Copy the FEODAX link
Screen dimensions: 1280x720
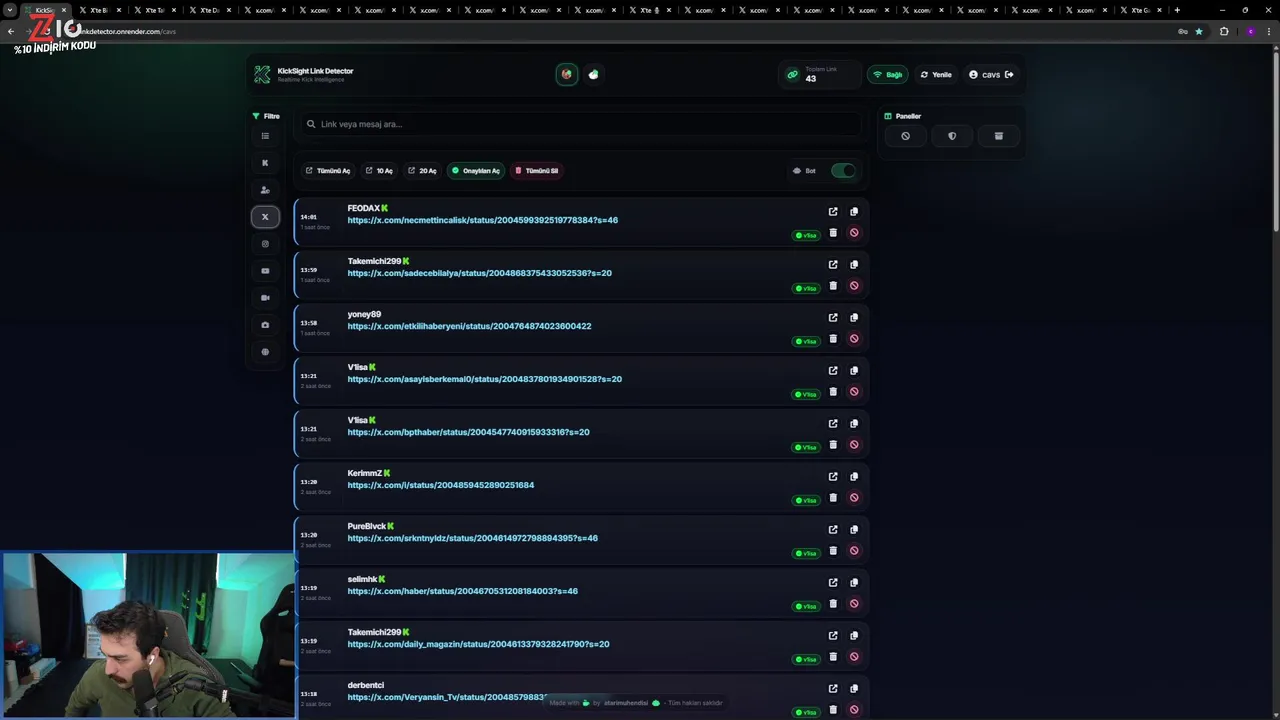(854, 212)
